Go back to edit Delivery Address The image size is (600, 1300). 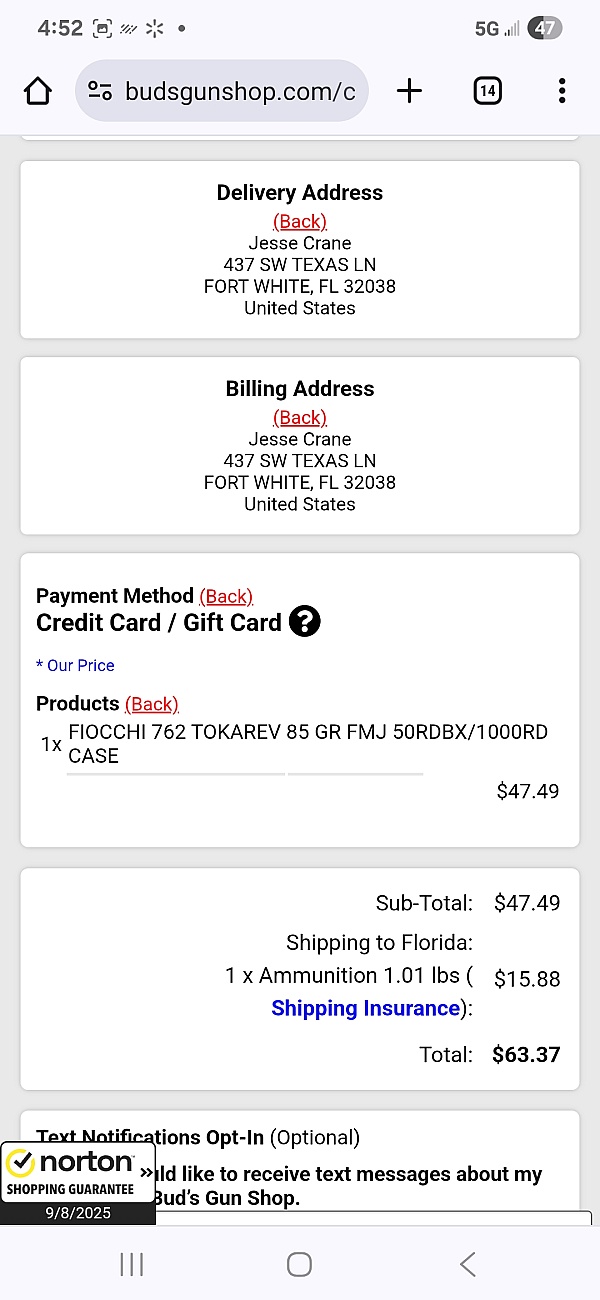(300, 221)
